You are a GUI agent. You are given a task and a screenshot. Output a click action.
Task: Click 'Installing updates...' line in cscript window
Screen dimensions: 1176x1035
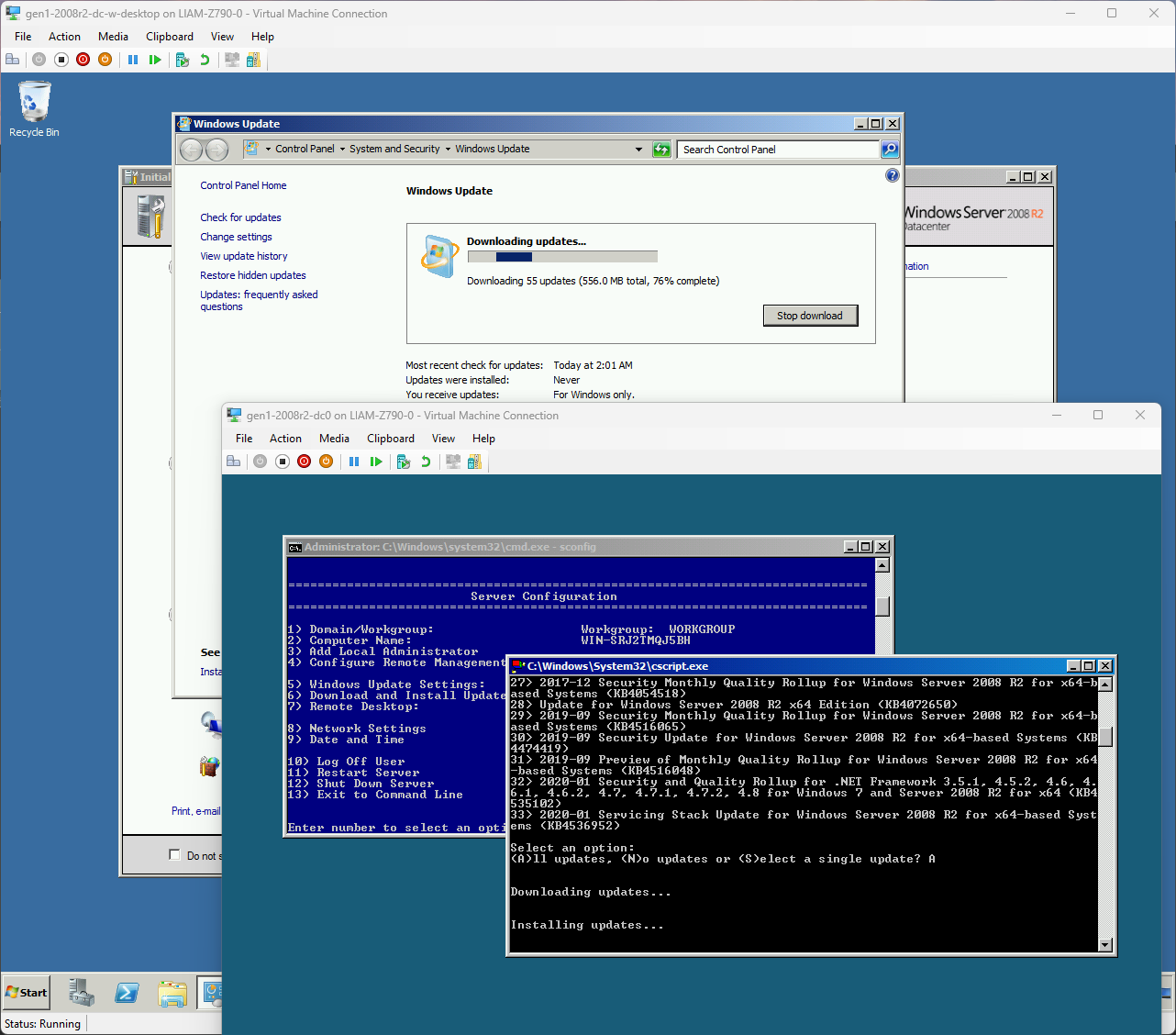click(x=587, y=925)
